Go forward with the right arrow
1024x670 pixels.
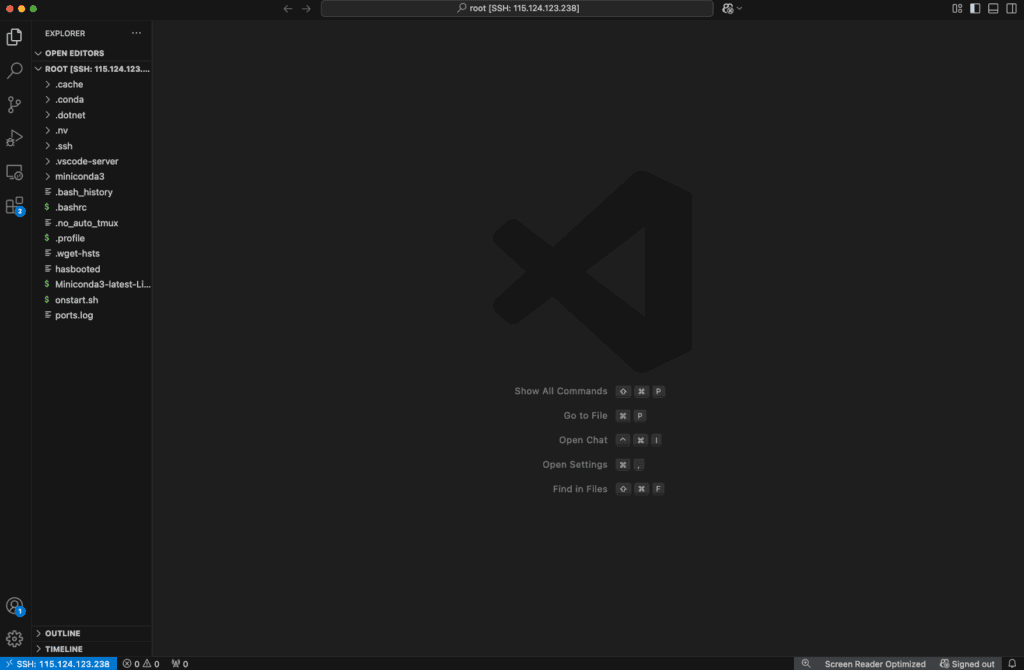tap(306, 8)
